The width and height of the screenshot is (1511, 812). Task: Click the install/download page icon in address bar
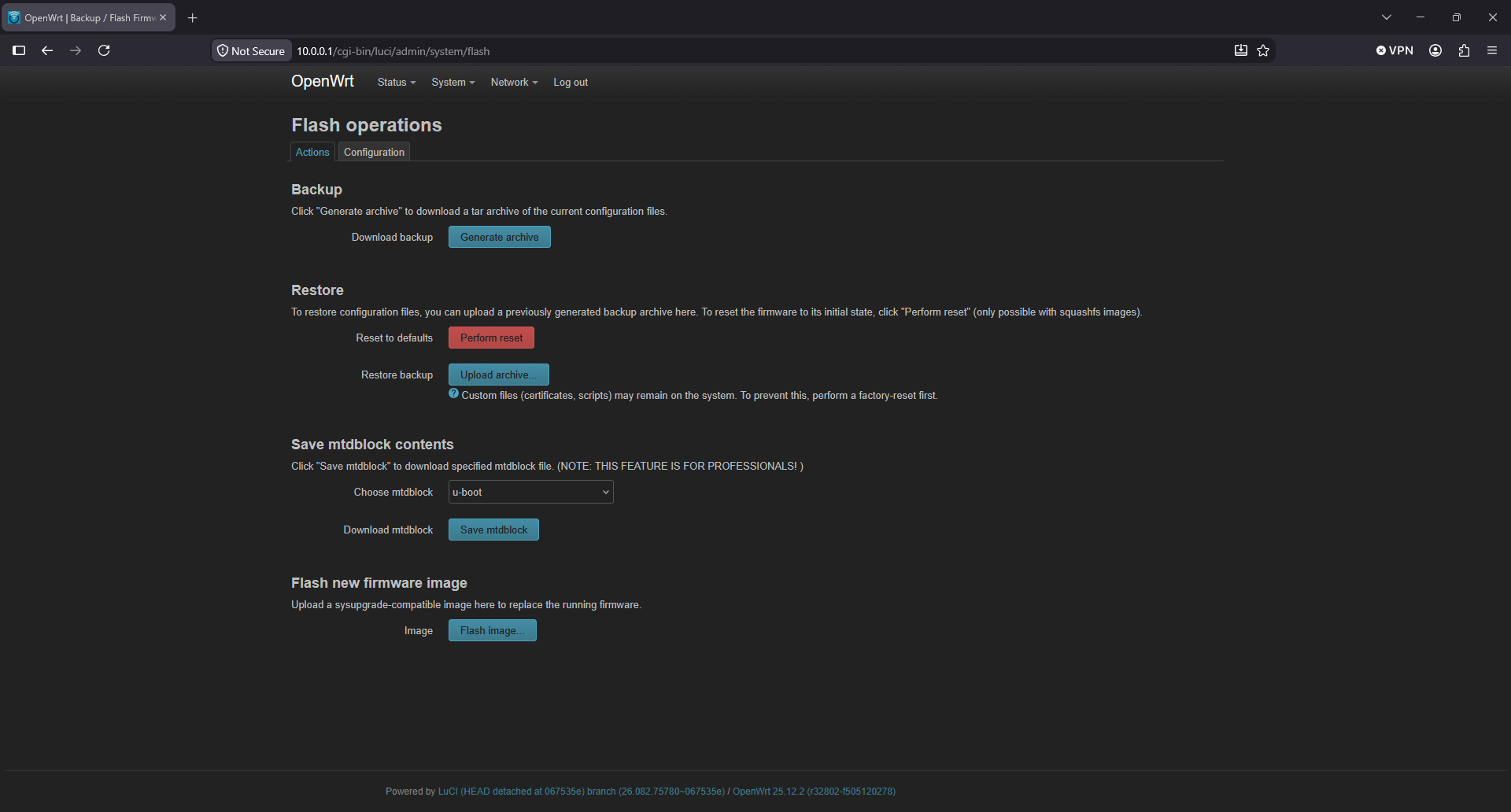point(1241,50)
